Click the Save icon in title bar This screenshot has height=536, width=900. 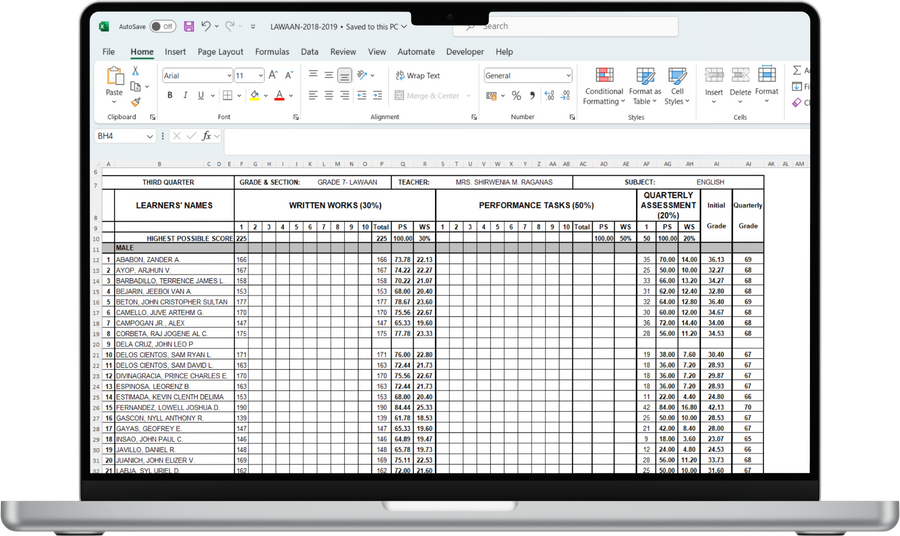[x=189, y=26]
